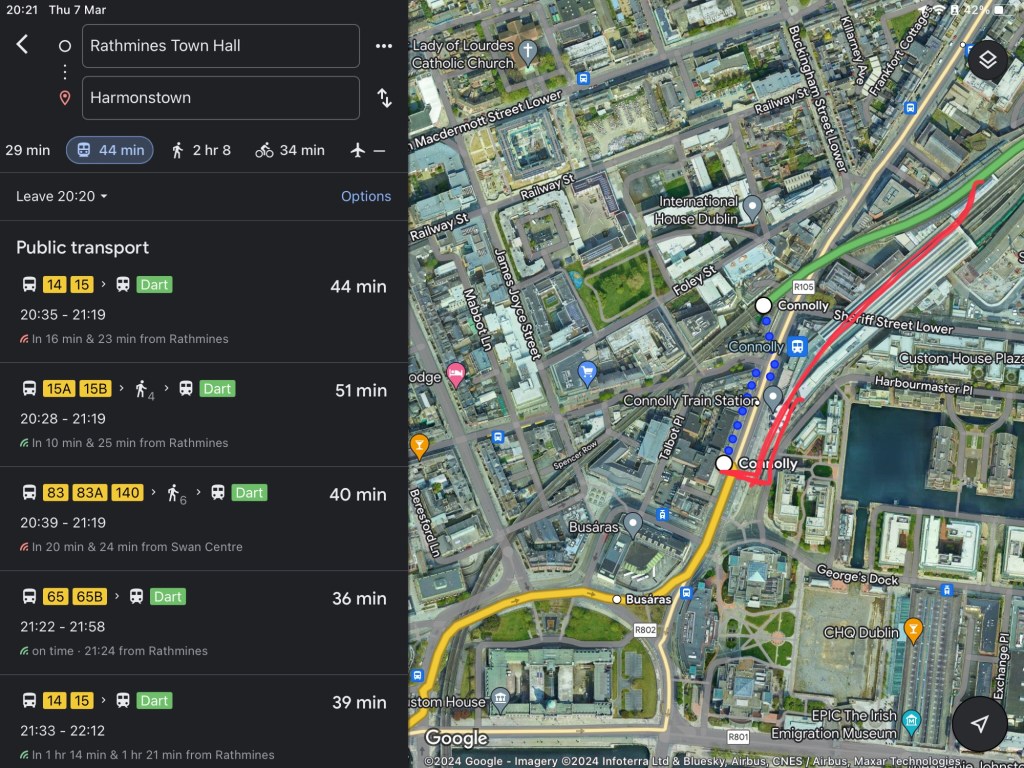The image size is (1024, 768).
Task: Open the three-dot more options menu
Action: 384,46
